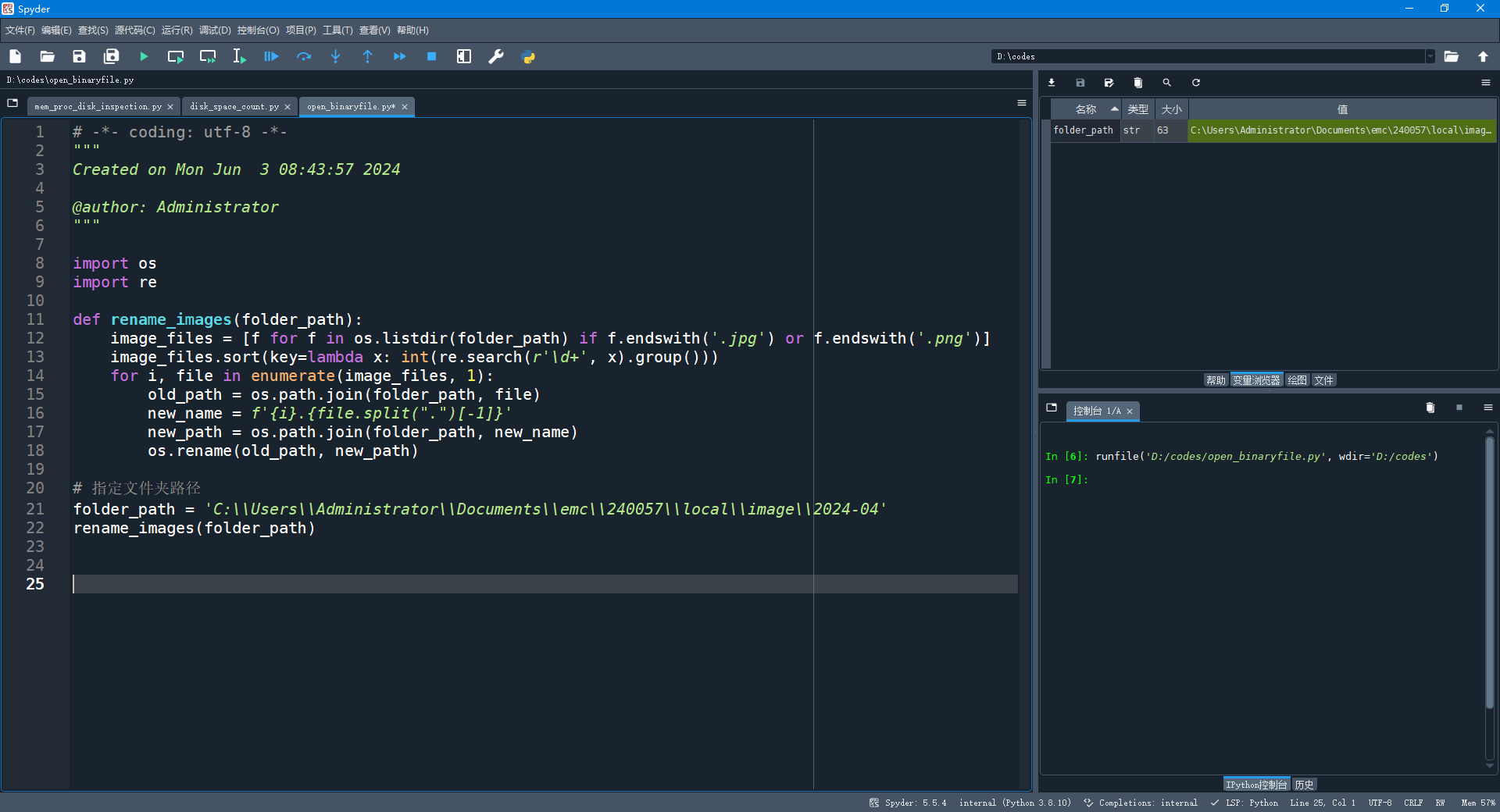Open the PYTHONPATH manager icon
This screenshot has height=812, width=1500.
pos(528,56)
